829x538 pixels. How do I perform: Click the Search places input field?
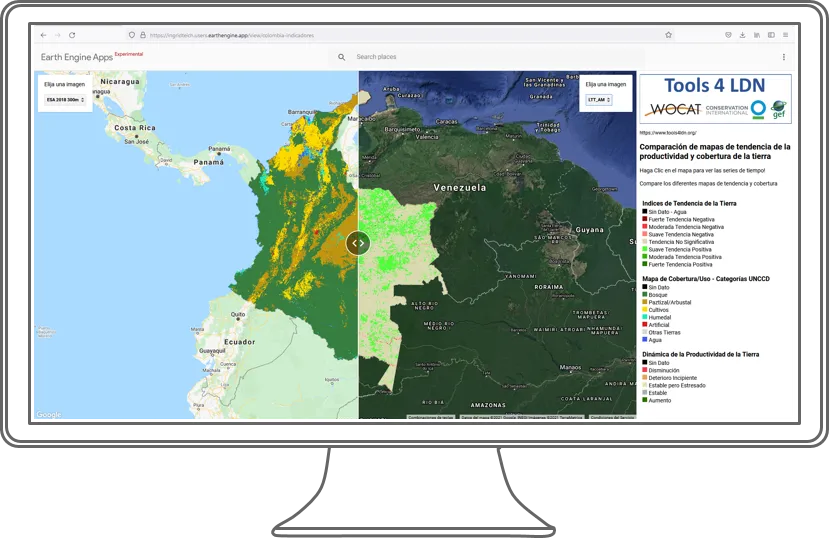point(450,58)
